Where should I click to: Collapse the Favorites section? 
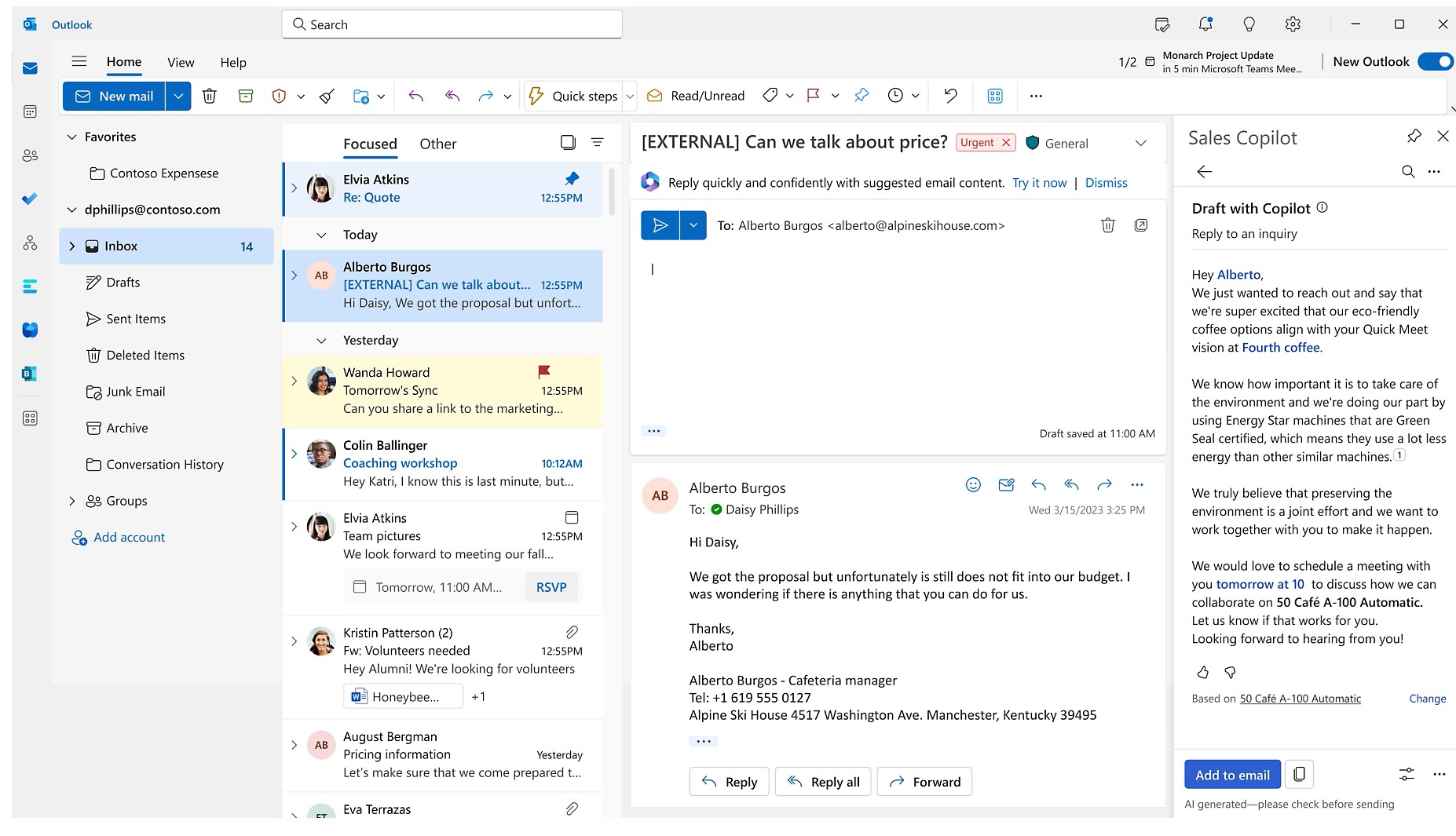(71, 137)
